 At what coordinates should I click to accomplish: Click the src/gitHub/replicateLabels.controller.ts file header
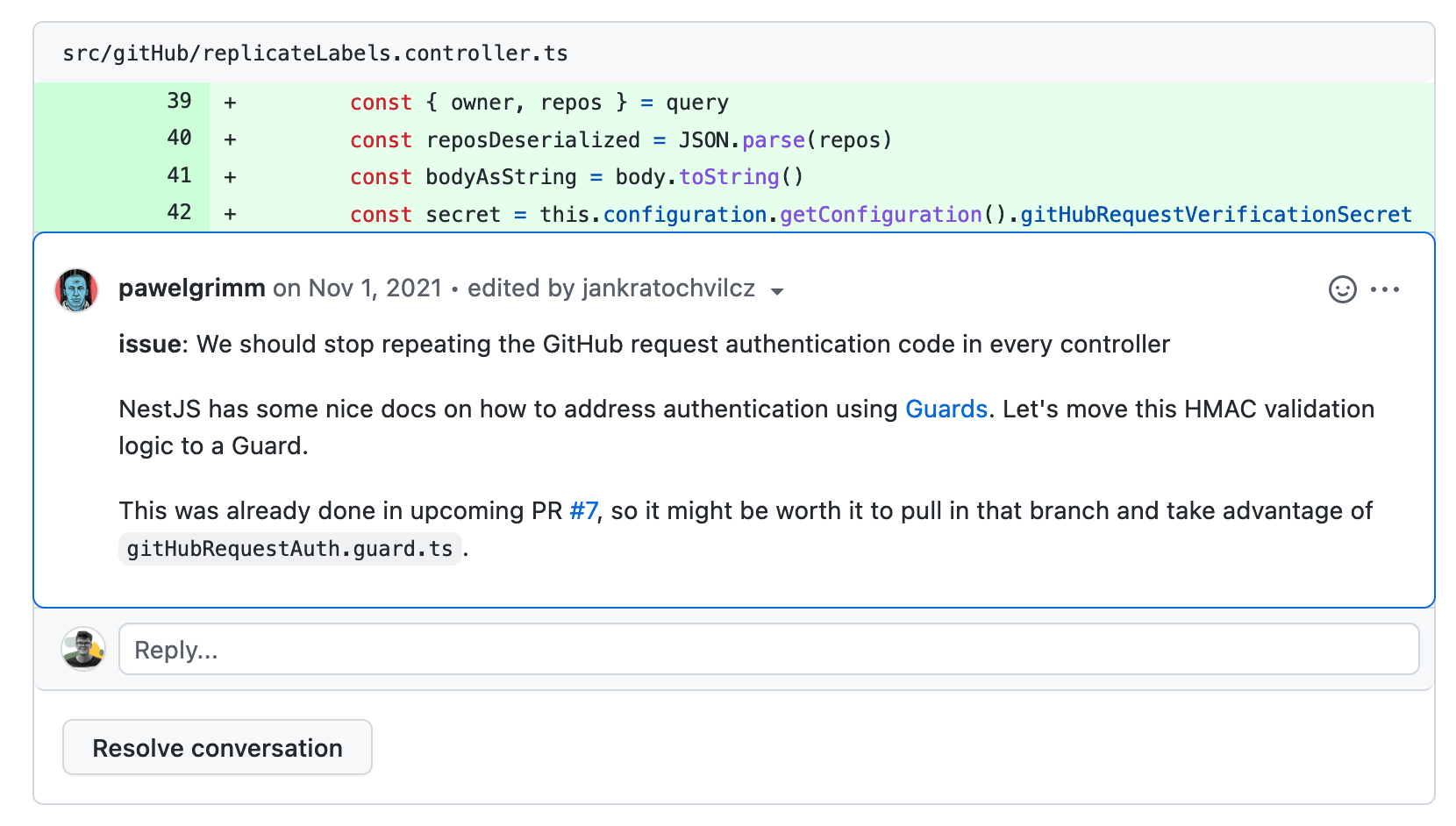tap(314, 53)
